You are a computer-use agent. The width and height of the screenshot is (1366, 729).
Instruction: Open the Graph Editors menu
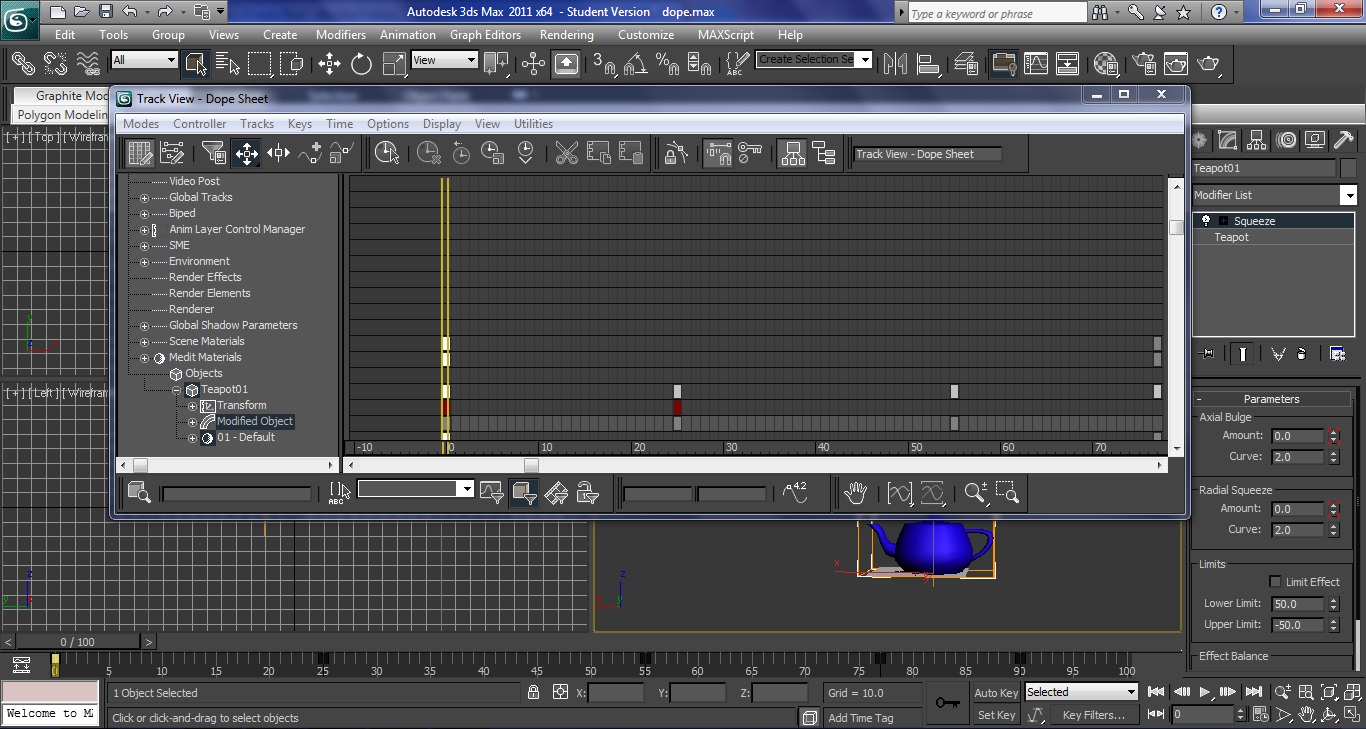point(485,34)
